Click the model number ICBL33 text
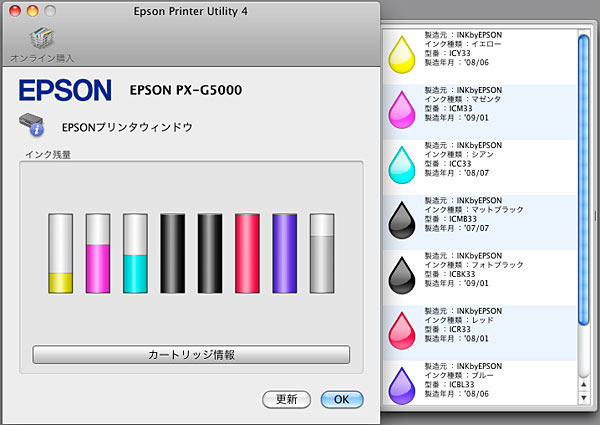 coord(461,384)
